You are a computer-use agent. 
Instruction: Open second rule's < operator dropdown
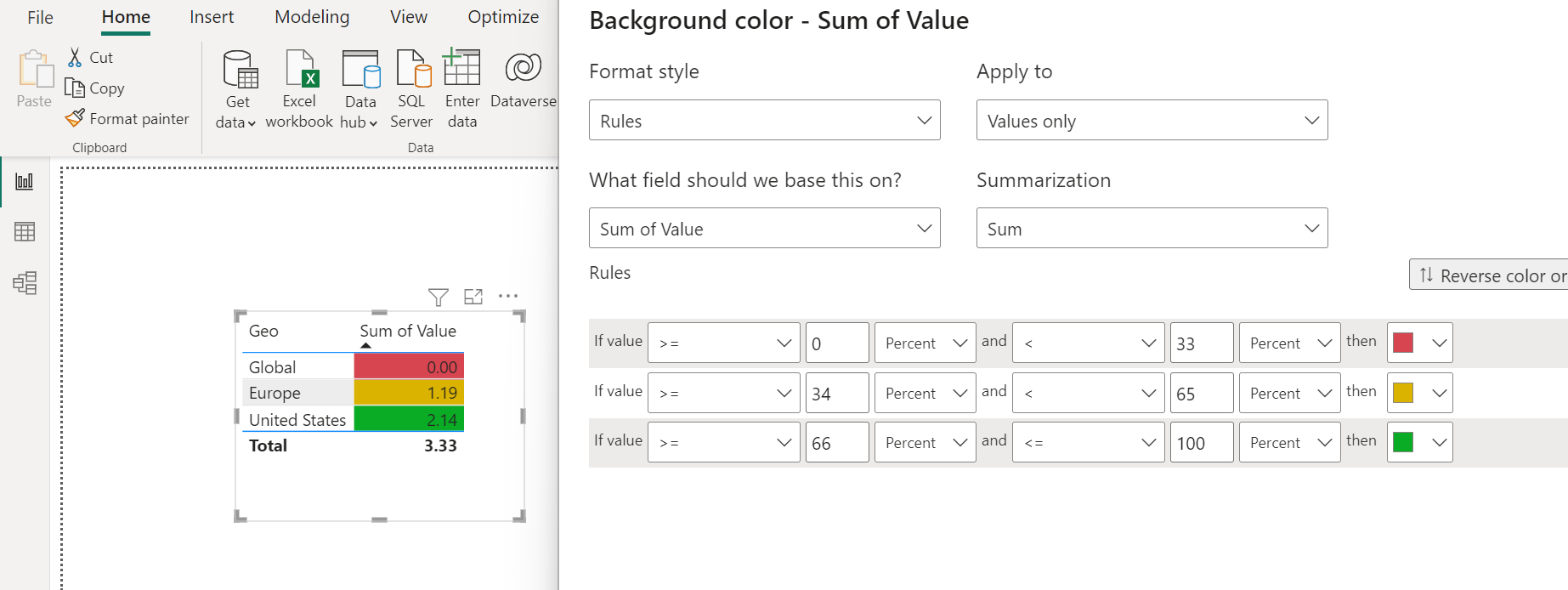pyautogui.click(x=1089, y=393)
